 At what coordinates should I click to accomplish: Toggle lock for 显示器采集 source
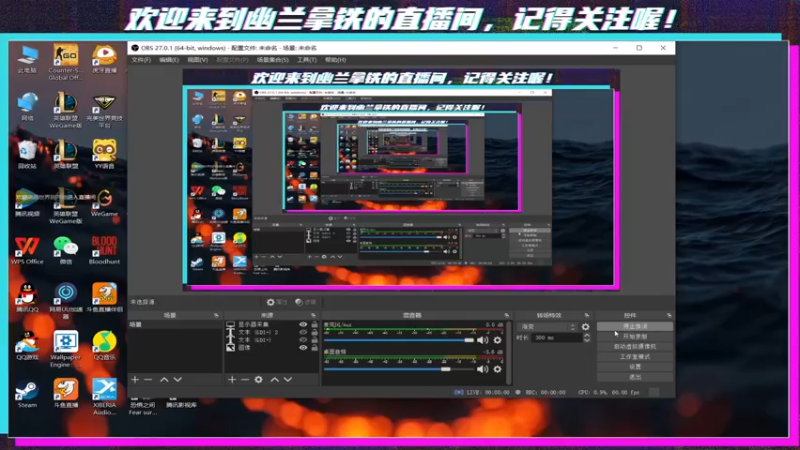pyautogui.click(x=314, y=324)
